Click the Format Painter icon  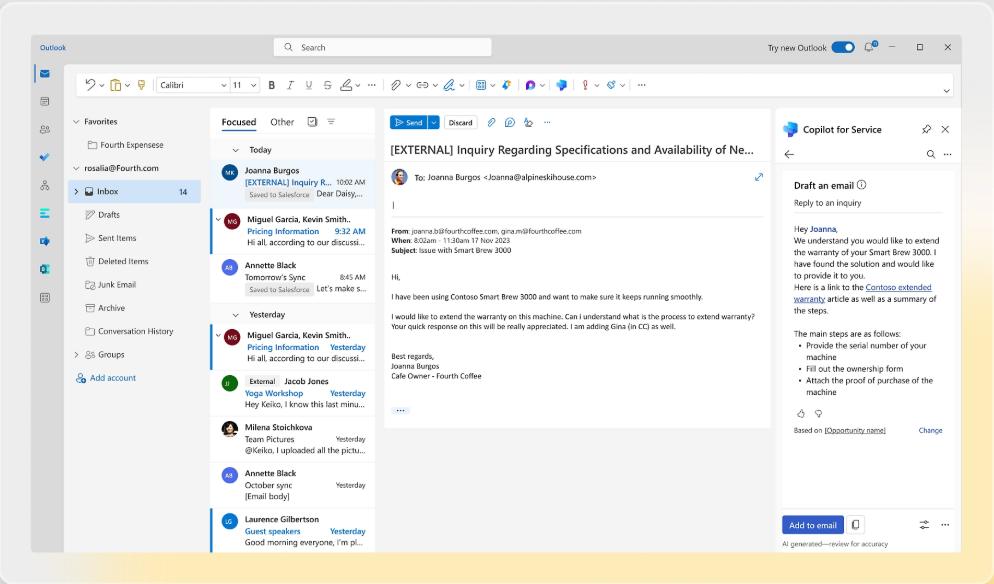(141, 85)
